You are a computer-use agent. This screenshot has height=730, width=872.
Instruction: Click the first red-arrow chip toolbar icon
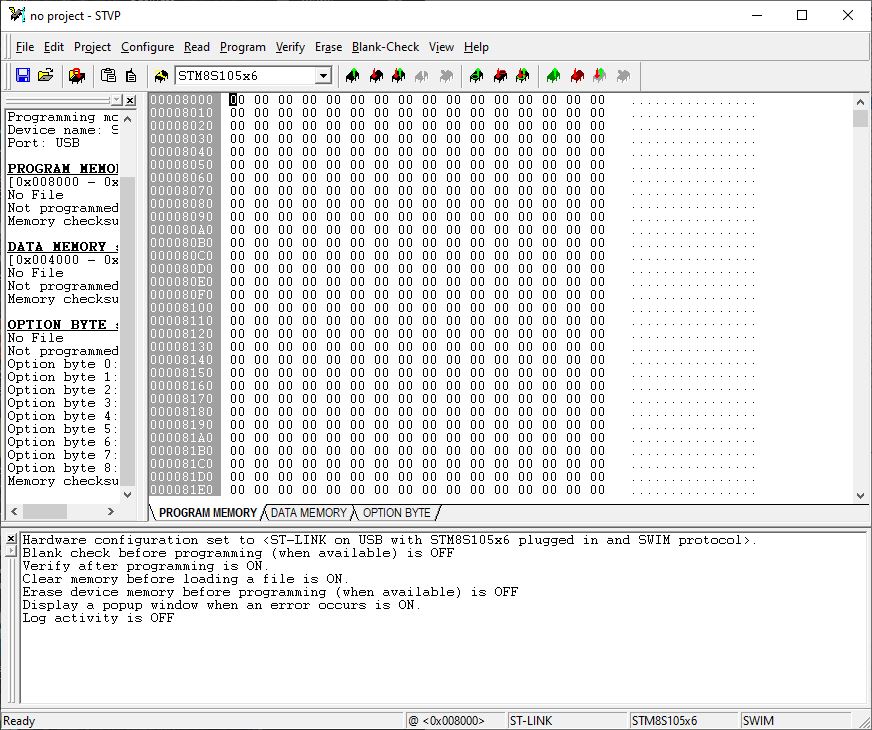point(375,76)
